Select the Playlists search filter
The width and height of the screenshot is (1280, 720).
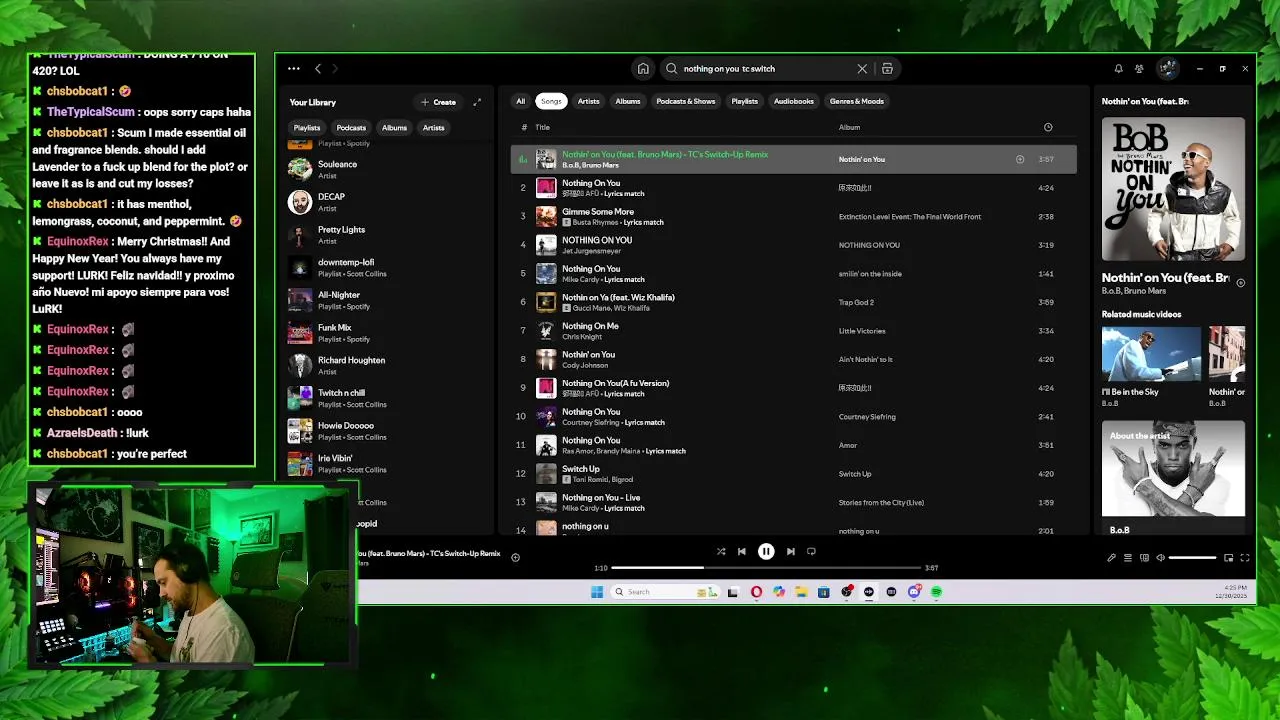[x=745, y=101]
